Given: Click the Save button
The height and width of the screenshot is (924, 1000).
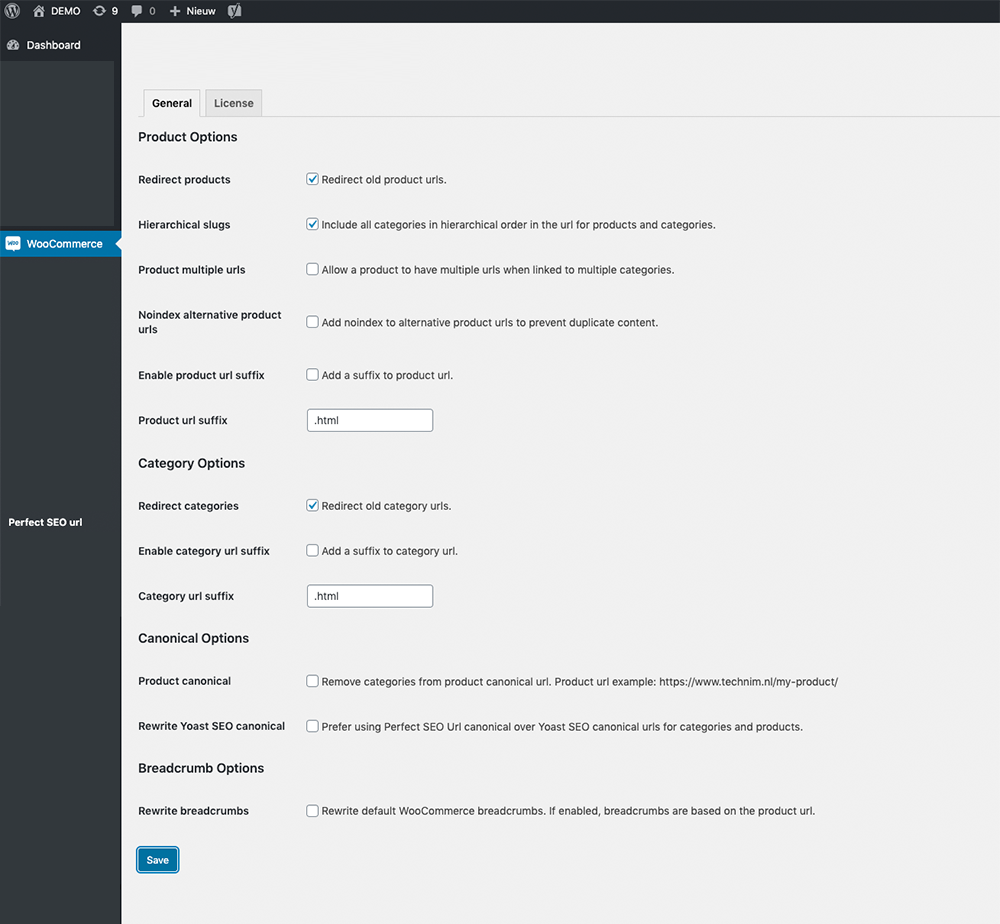Looking at the screenshot, I should point(158,860).
